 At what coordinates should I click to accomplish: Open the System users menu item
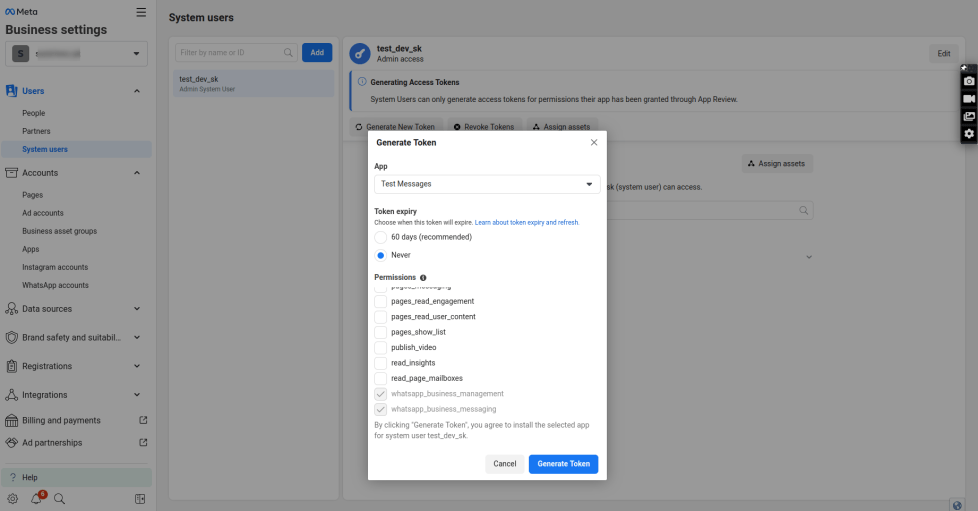pyautogui.click(x=45, y=150)
